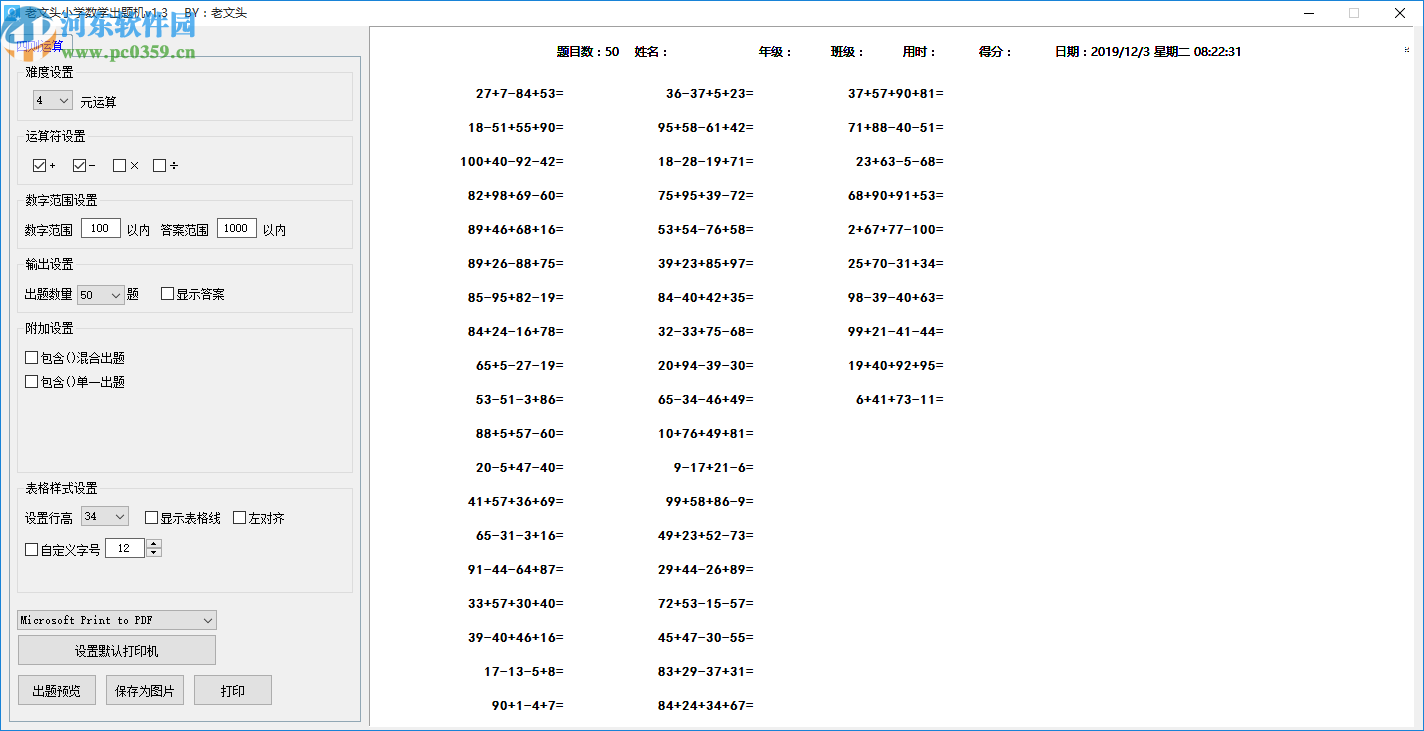Click the 得分： label in the header
Image resolution: width=1424 pixels, height=731 pixels.
click(995, 52)
